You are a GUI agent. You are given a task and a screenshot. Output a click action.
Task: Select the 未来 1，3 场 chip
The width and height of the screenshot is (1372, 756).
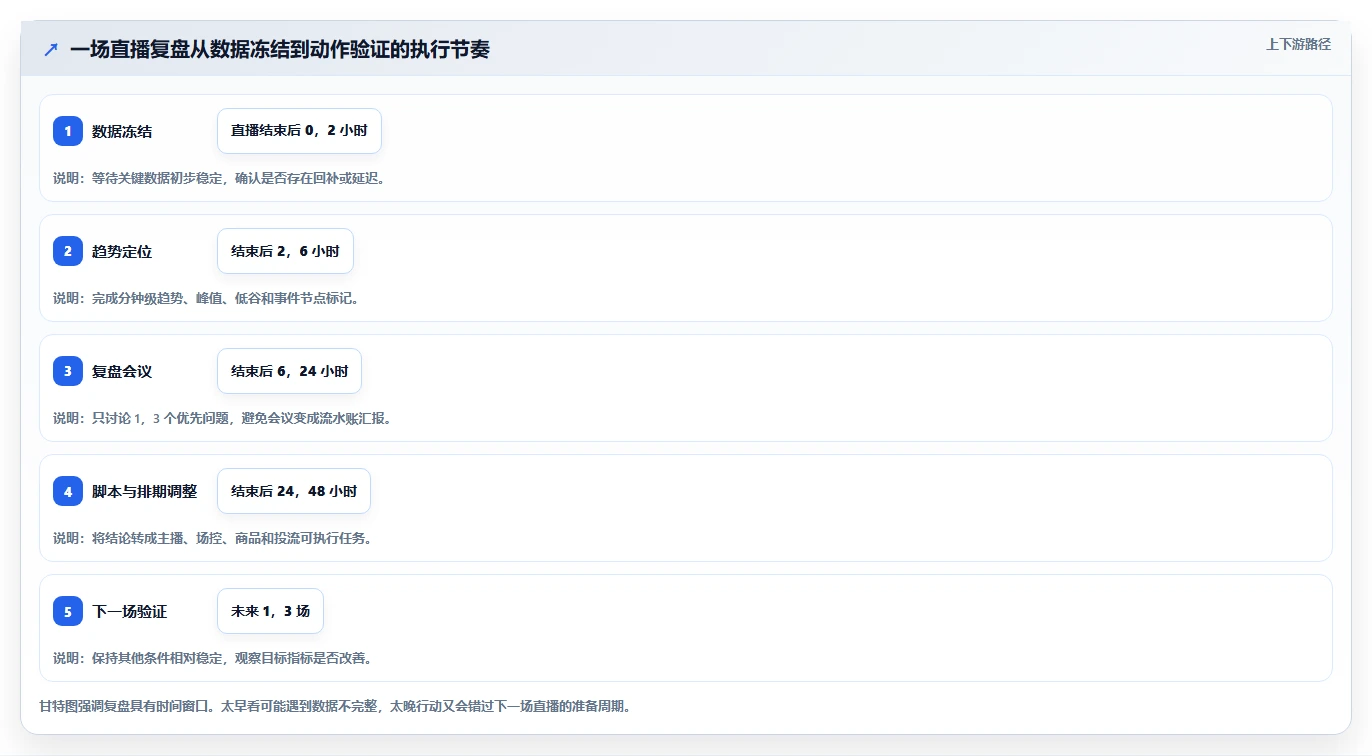270,611
